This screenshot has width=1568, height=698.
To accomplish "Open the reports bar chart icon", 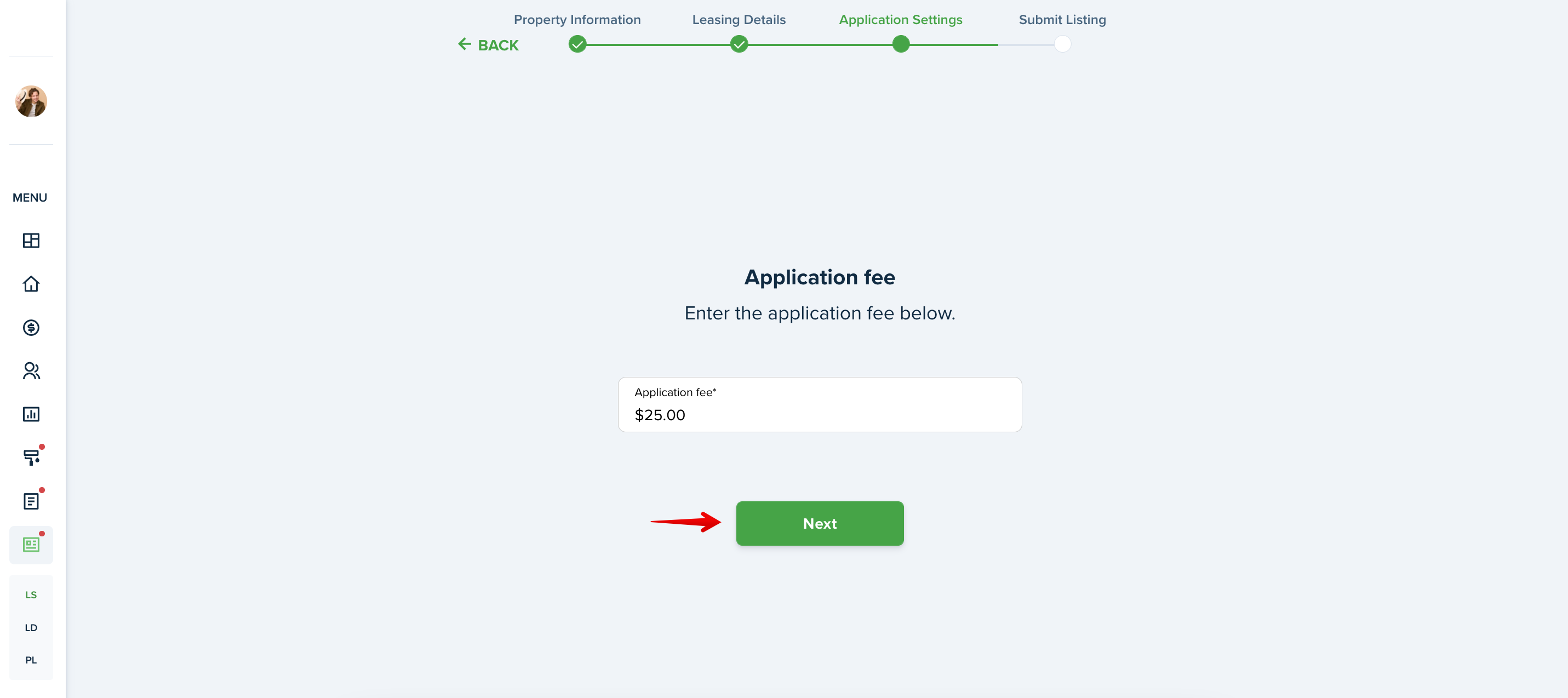I will coord(31,414).
